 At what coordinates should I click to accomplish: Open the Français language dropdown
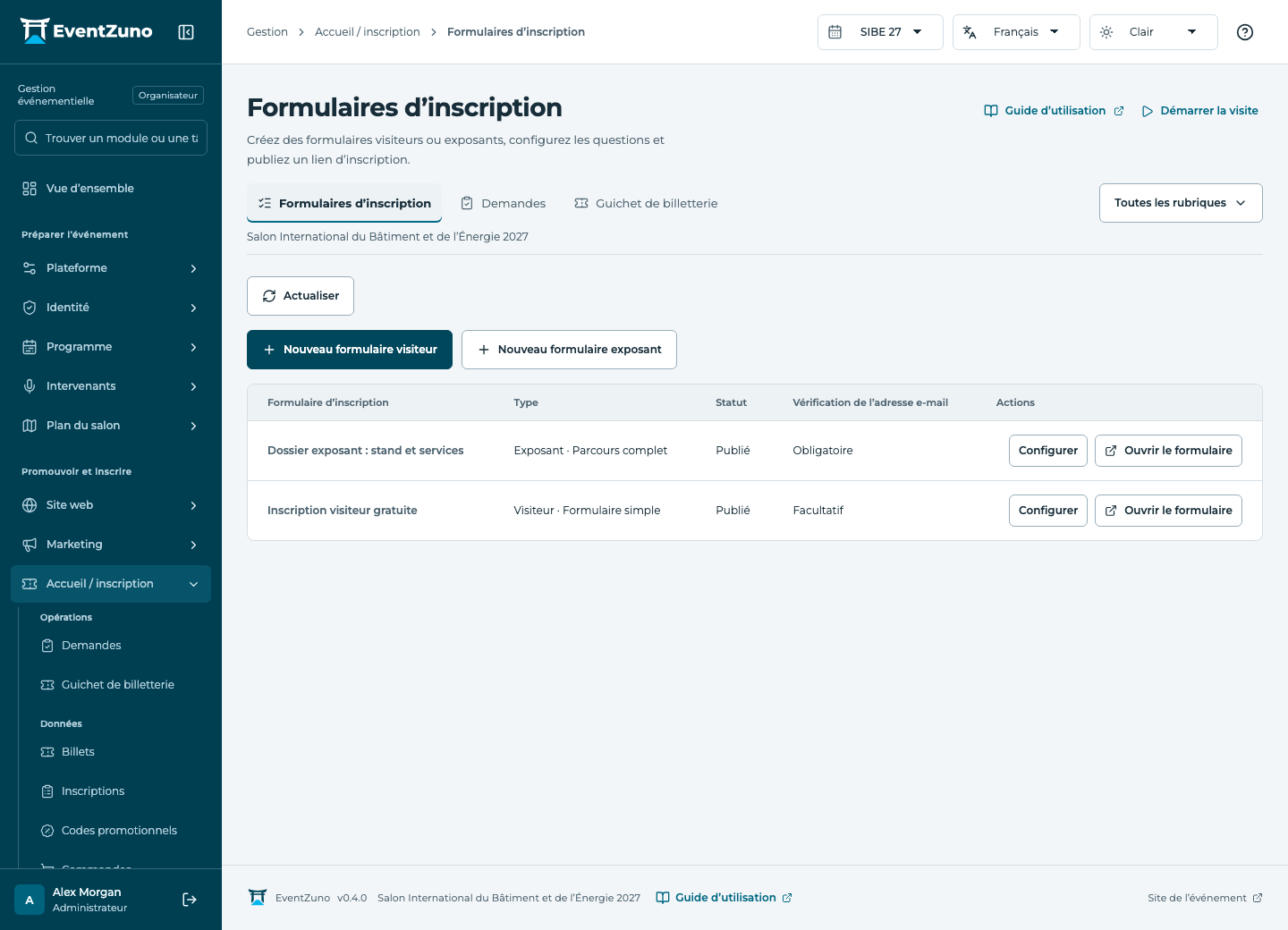coord(1016,32)
